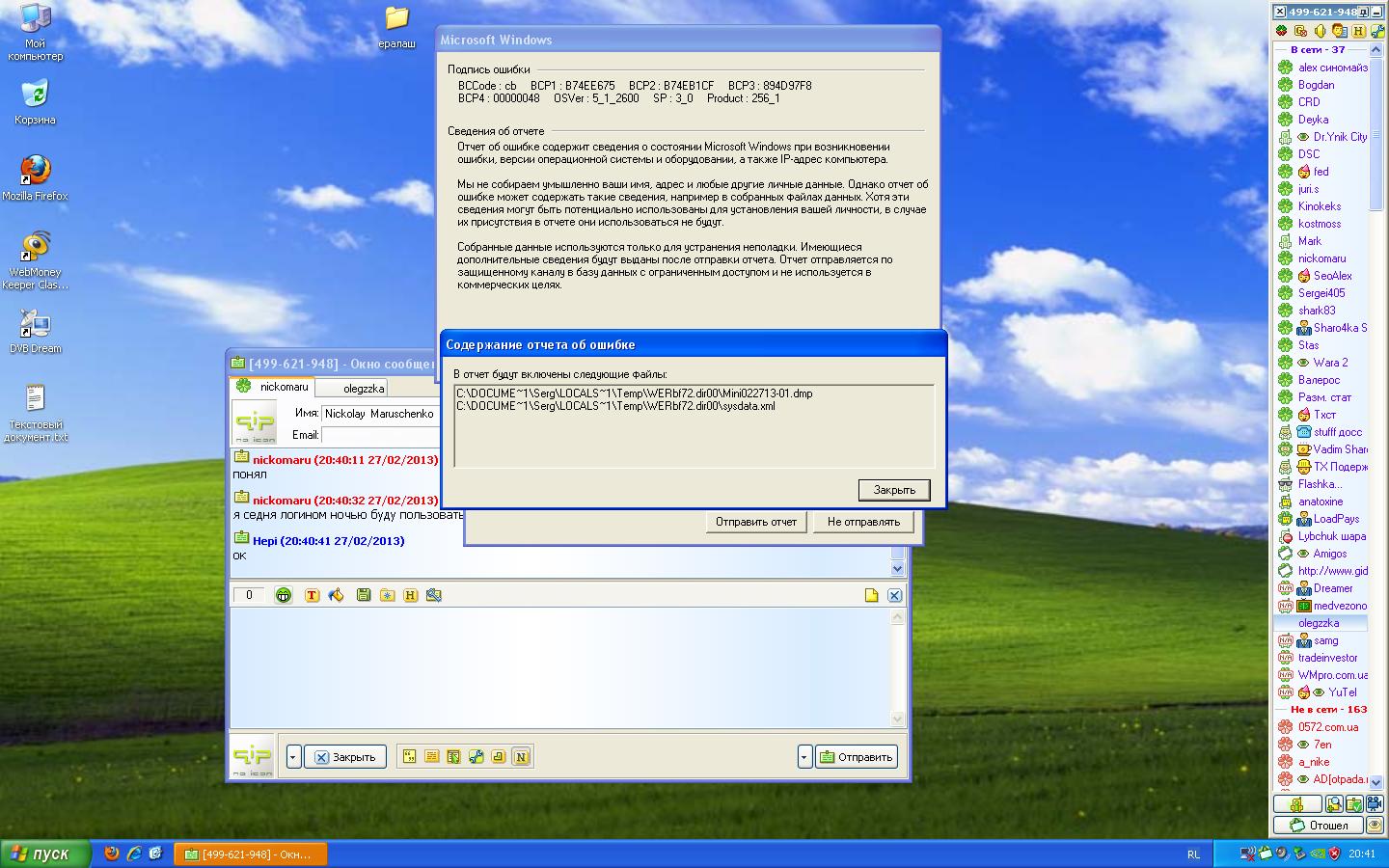
Task: Click the red security shield tray icon
Action: (1334, 854)
